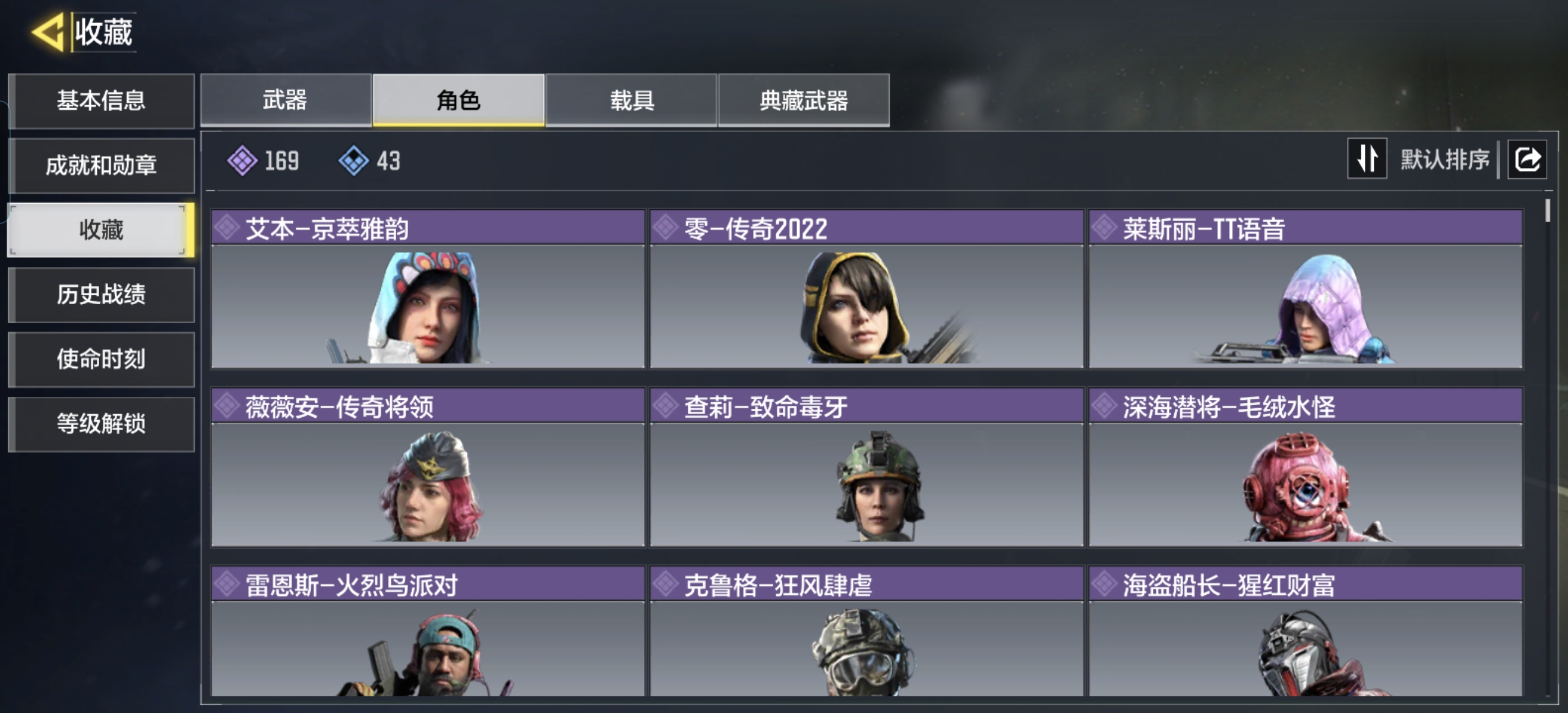Open 基本信息 in the sidebar

tap(102, 101)
